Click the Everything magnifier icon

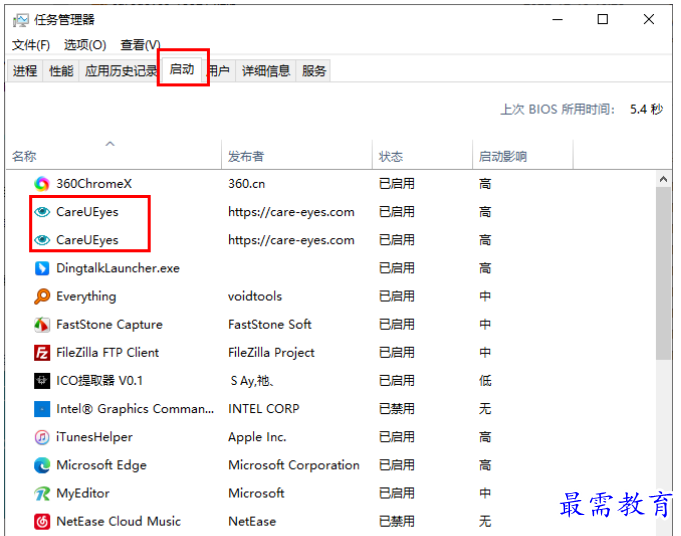[x=42, y=296]
